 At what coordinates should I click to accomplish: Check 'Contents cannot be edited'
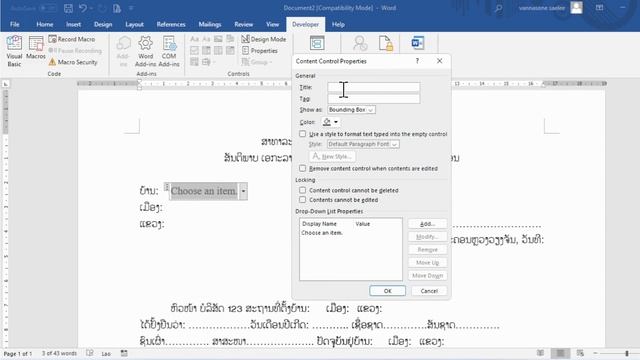tap(302, 200)
